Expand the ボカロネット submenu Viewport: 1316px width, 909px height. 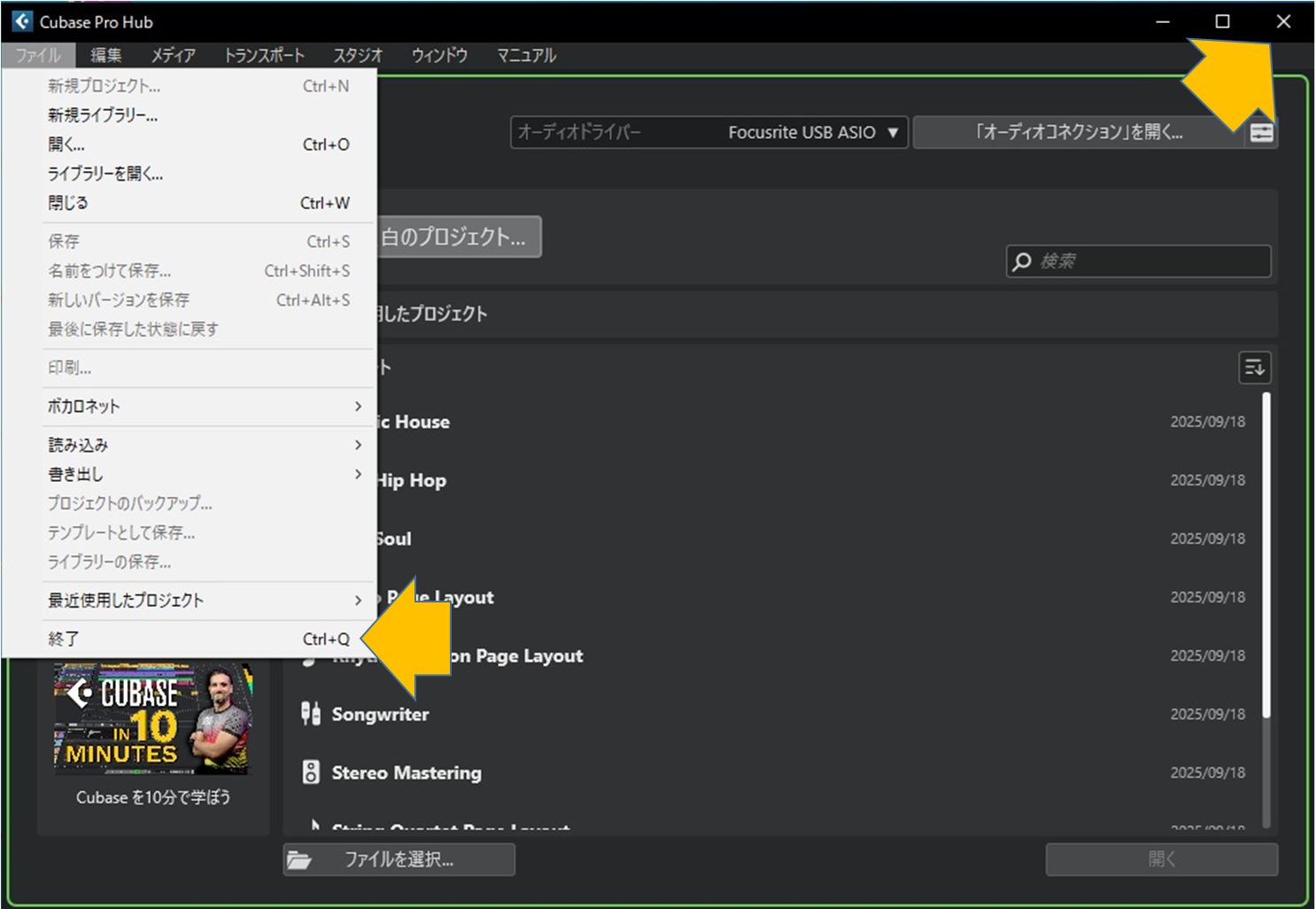(x=358, y=407)
